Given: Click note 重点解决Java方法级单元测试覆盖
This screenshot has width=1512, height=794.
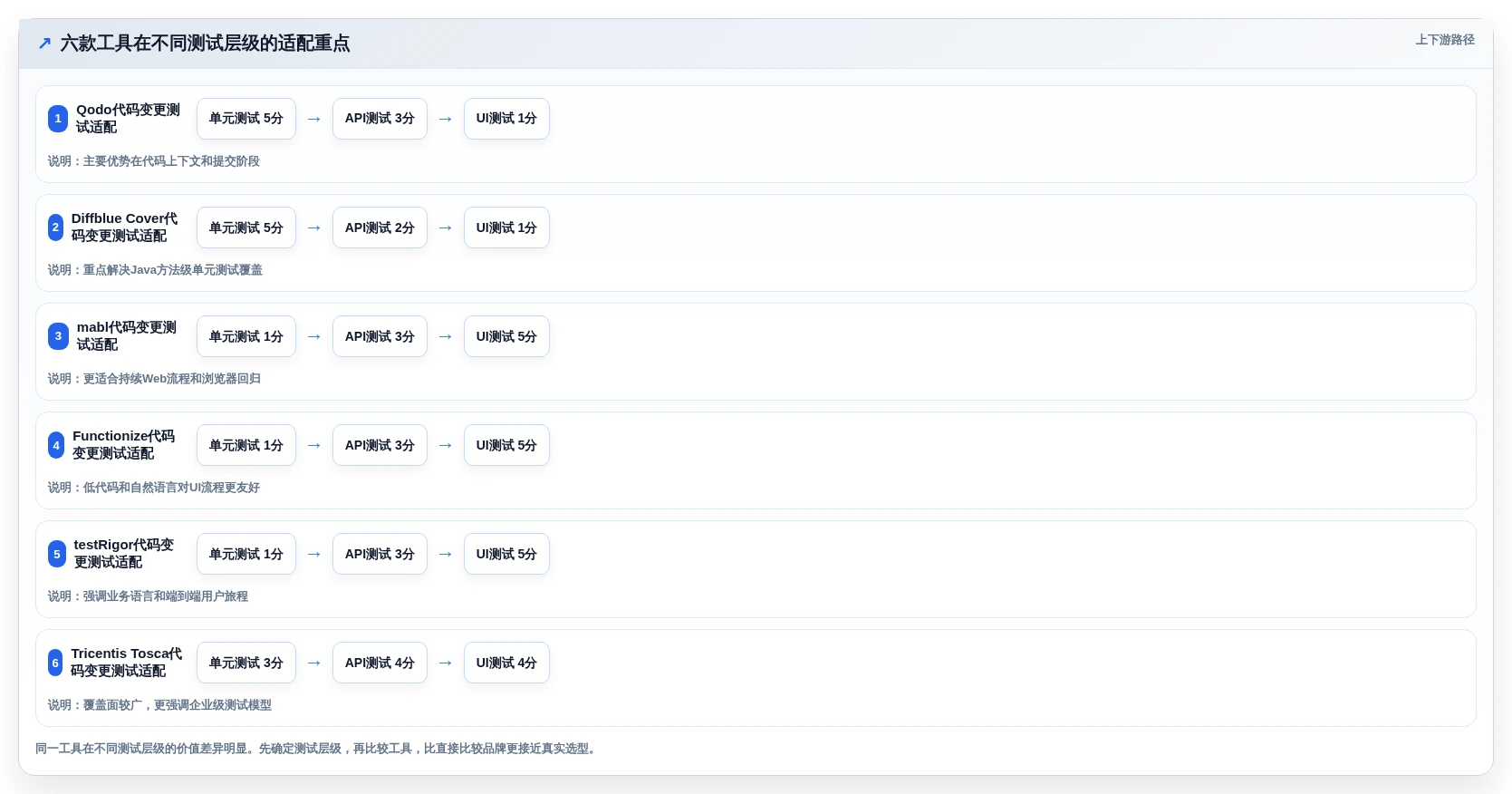Looking at the screenshot, I should pyautogui.click(x=173, y=270).
